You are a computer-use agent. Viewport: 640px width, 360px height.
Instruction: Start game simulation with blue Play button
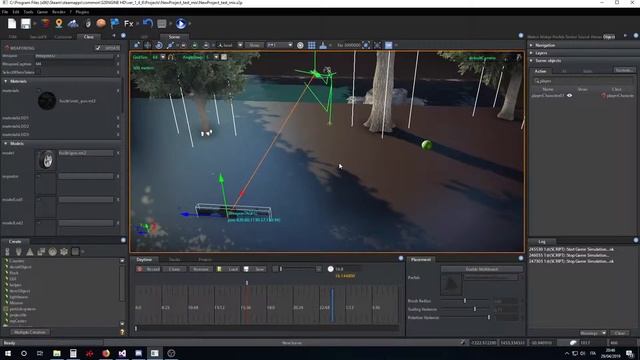click(180, 24)
